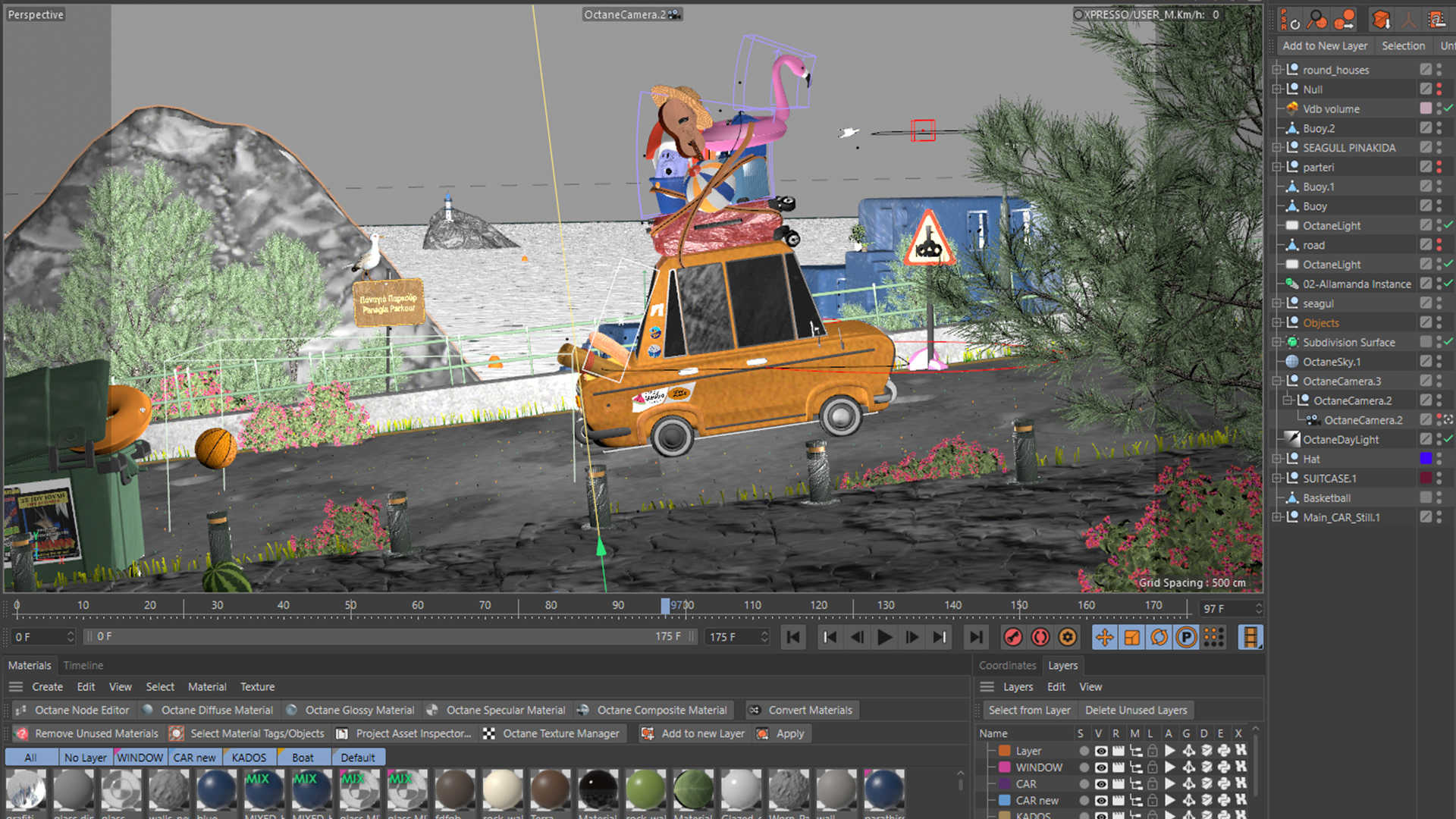The width and height of the screenshot is (1456, 819).
Task: Toggle the Position keyframe move icon
Action: pos(1105,638)
